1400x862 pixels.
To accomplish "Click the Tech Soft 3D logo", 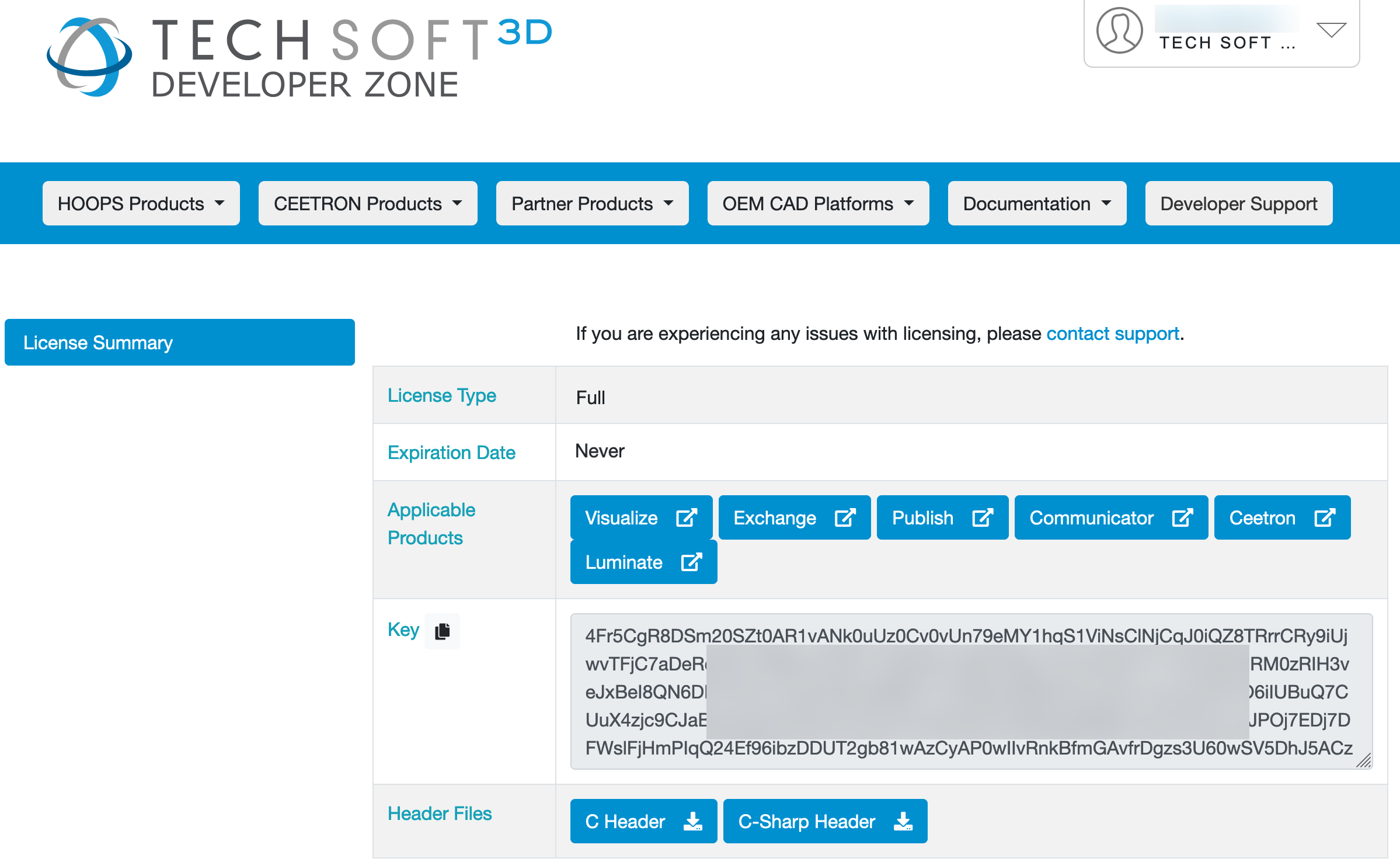I will [299, 57].
